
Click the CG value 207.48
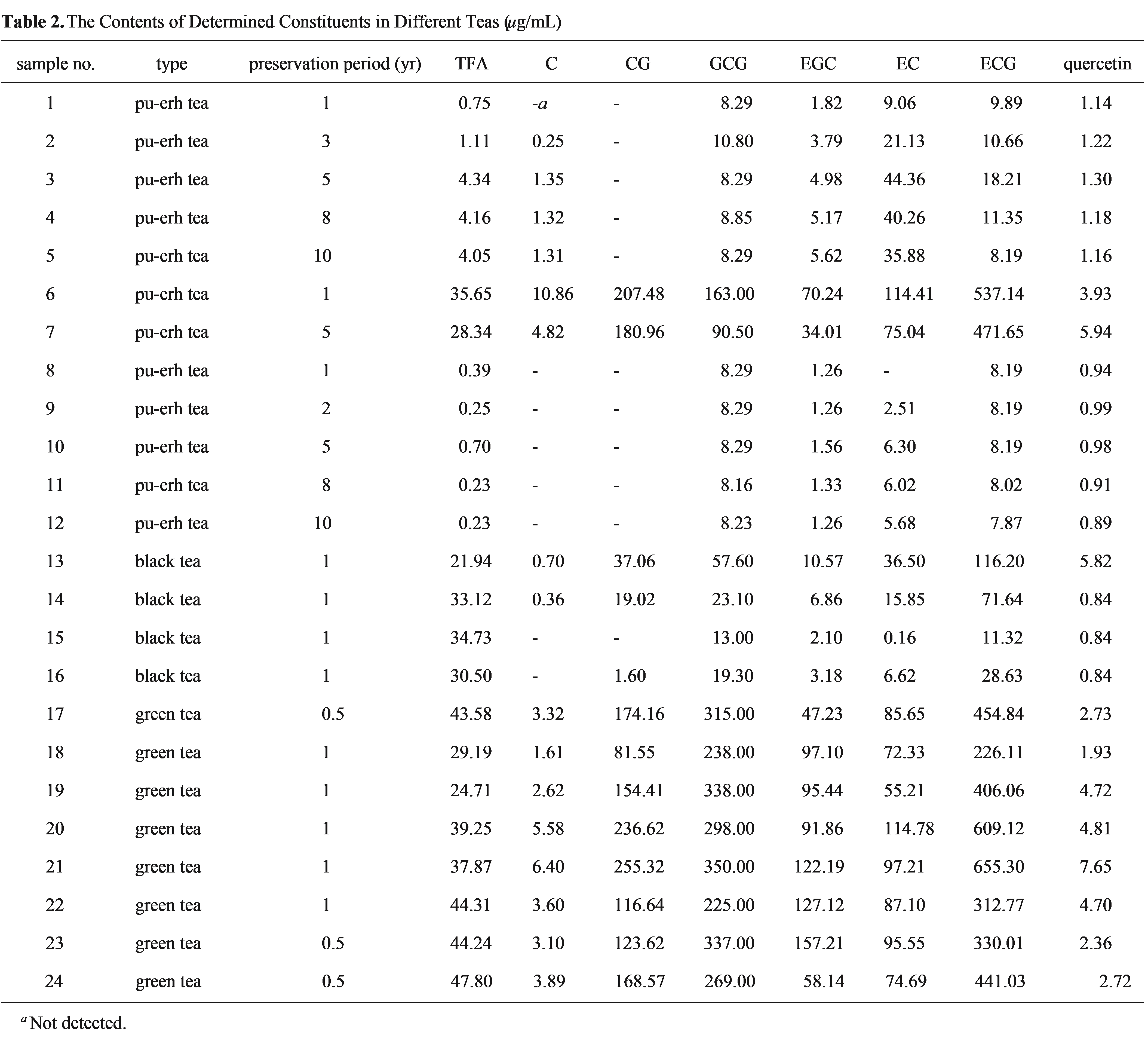pos(639,294)
